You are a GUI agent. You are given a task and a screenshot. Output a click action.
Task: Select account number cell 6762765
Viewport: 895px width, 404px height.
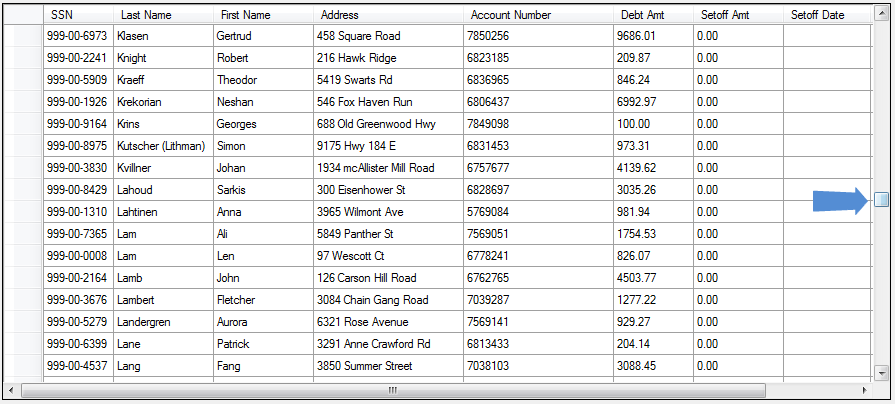[x=538, y=278]
